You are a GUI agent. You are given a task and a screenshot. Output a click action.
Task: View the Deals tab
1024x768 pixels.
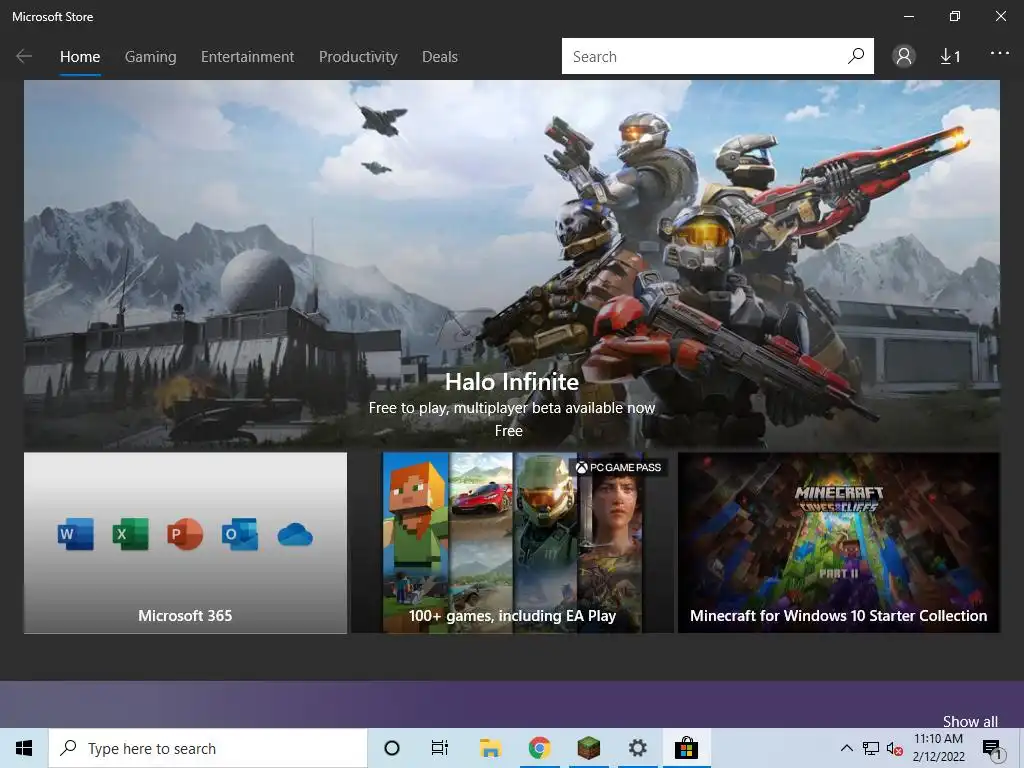pyautogui.click(x=440, y=57)
